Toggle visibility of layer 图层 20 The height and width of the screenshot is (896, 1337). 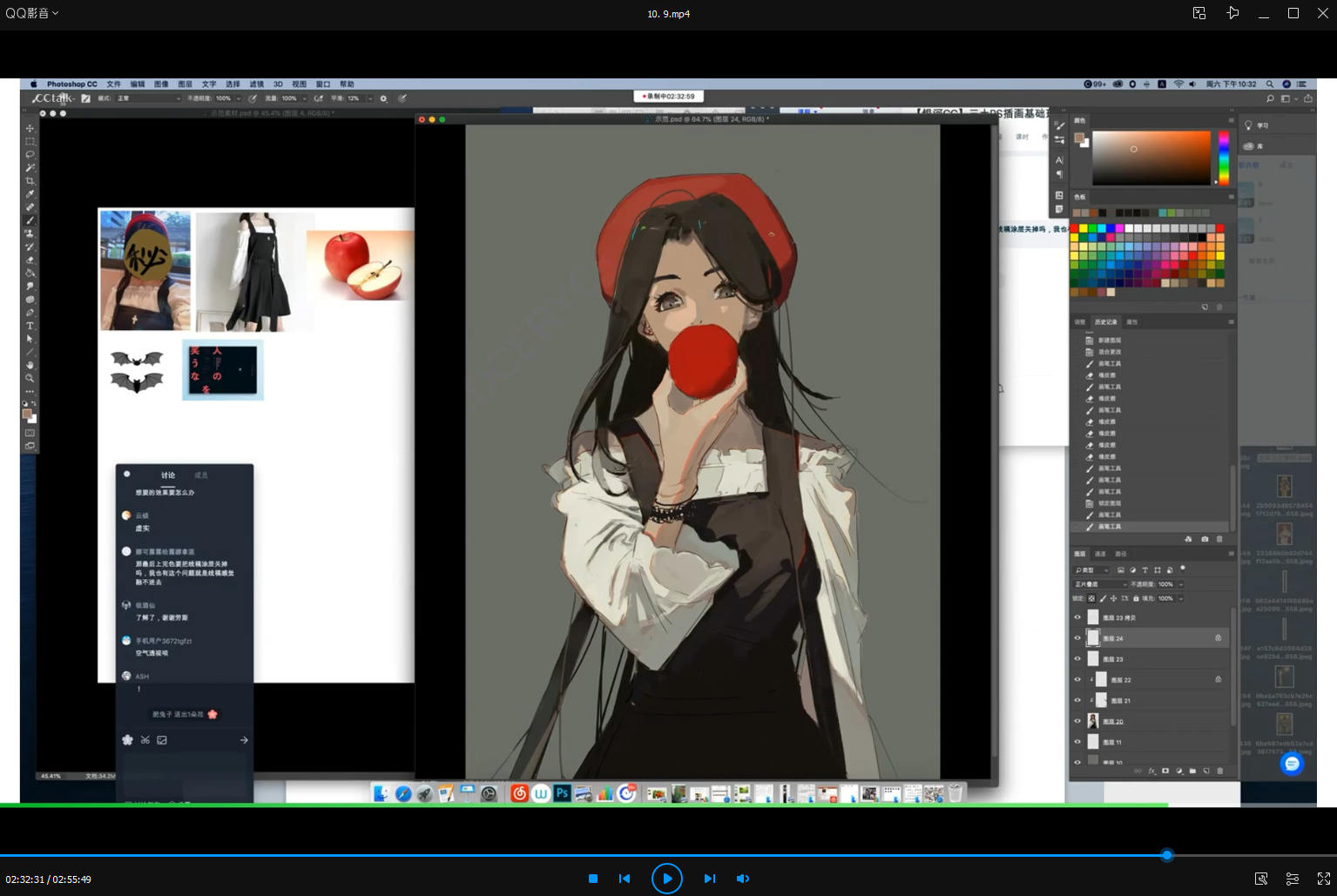(x=1077, y=721)
